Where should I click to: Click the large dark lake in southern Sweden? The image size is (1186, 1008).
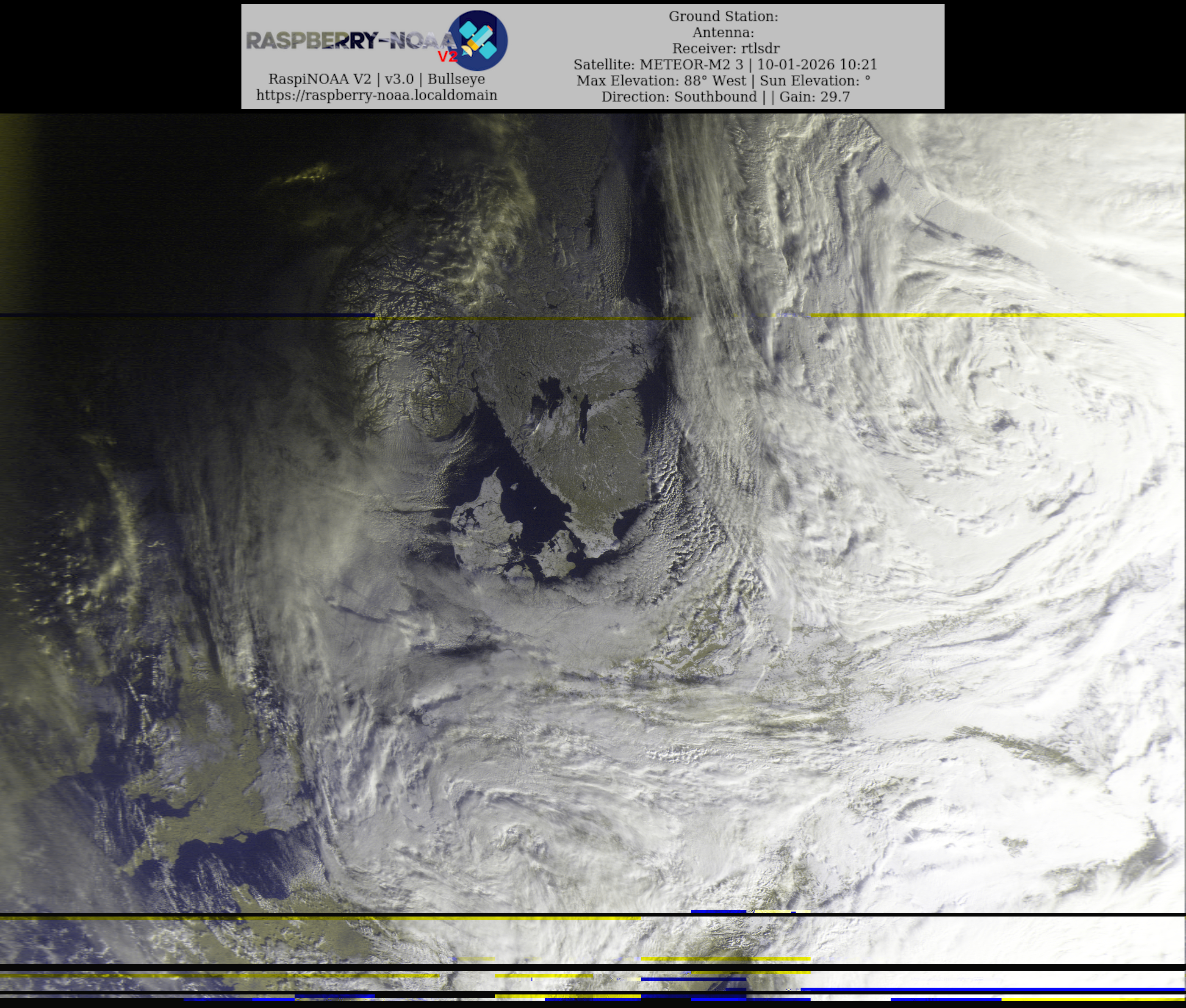coord(550,393)
